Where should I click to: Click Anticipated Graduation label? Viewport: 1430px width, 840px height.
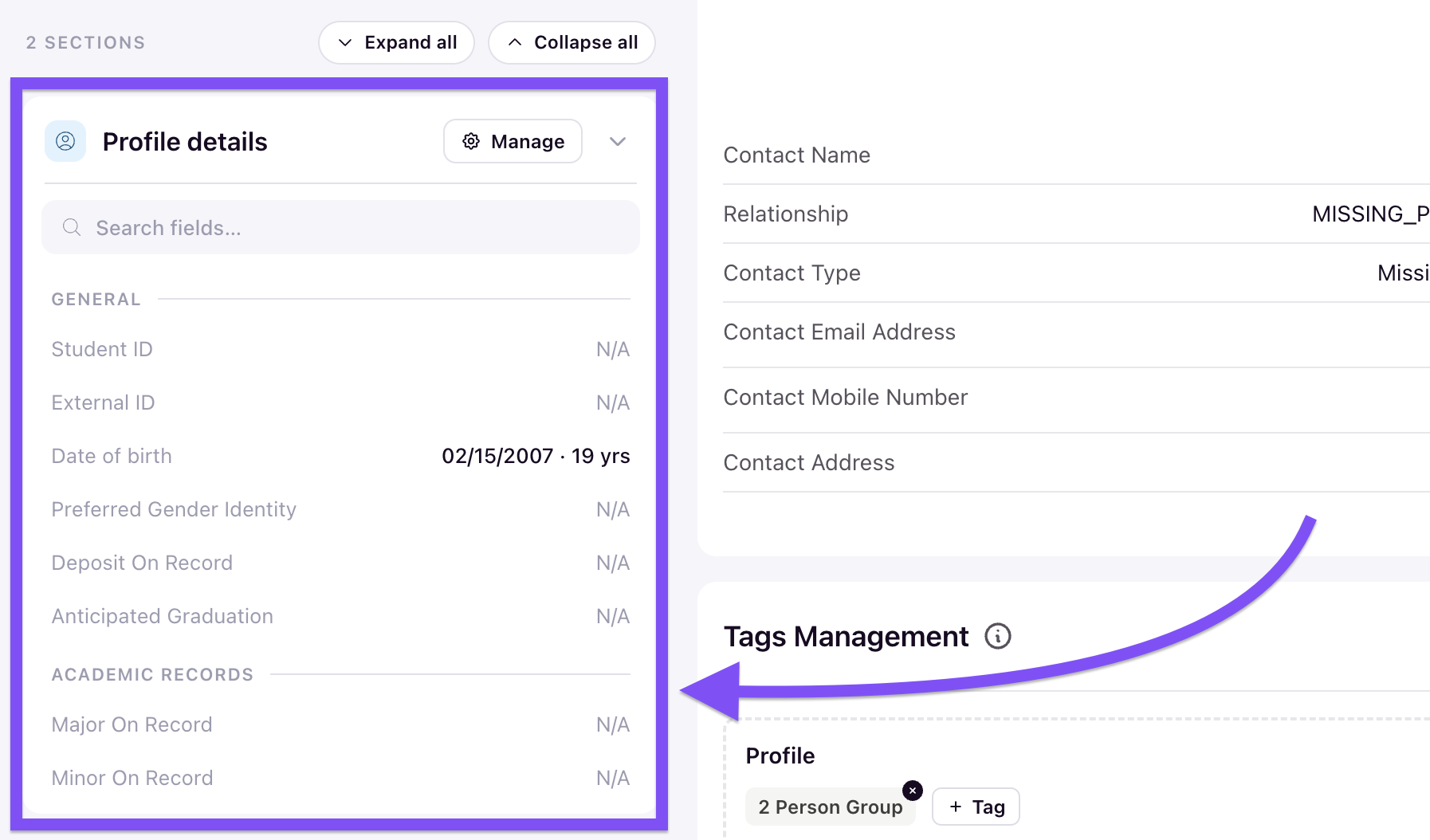tap(163, 616)
